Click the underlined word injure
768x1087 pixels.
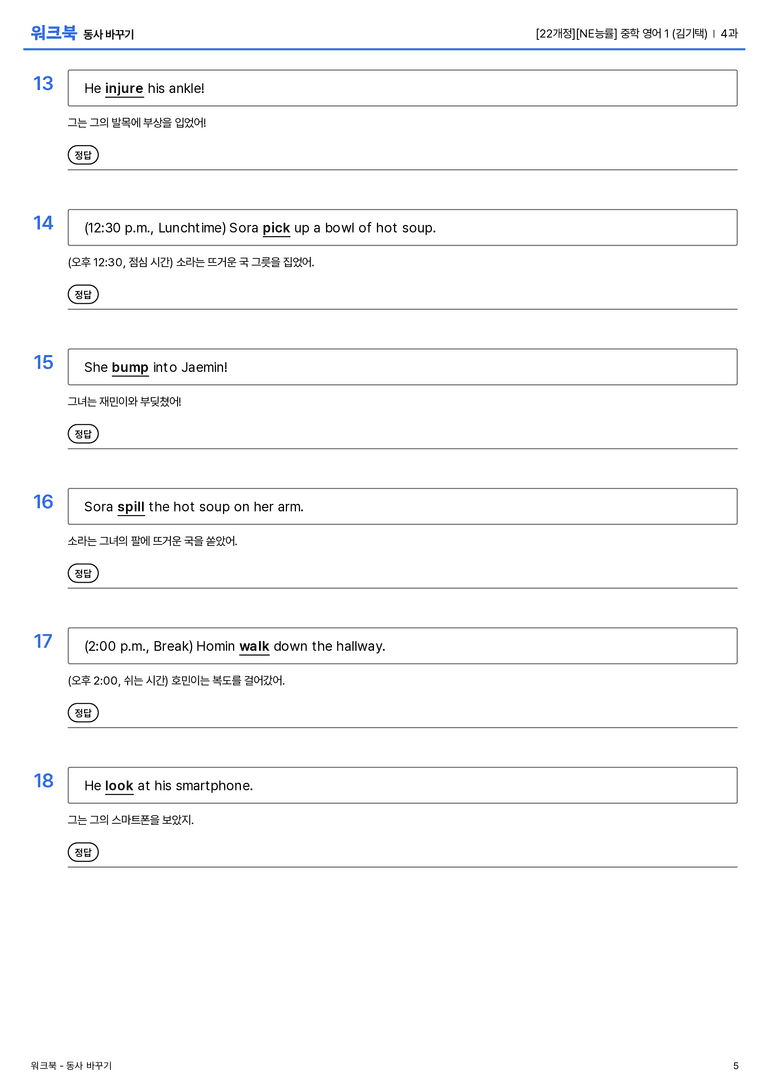click(124, 89)
